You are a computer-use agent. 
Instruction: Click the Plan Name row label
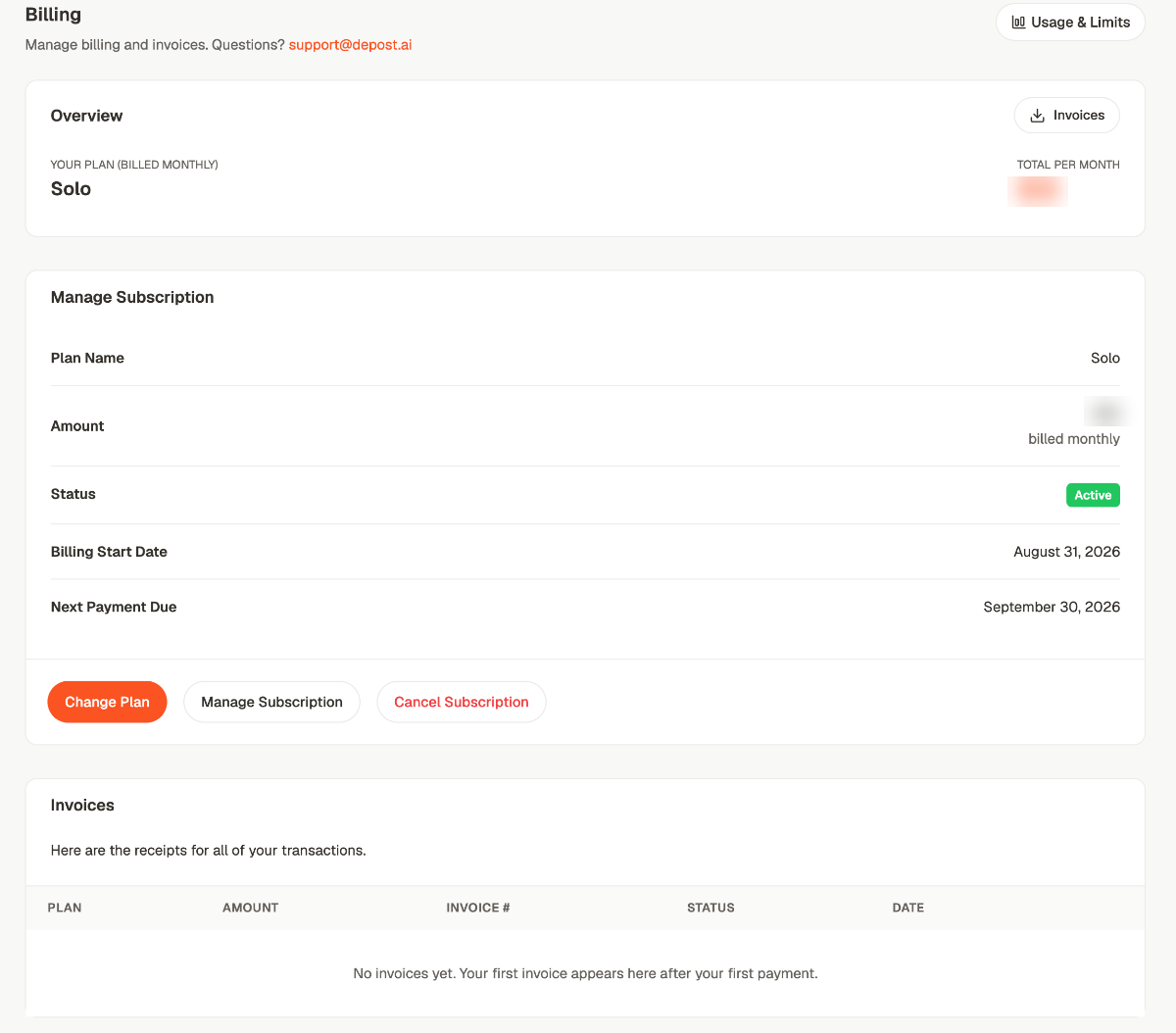tap(87, 358)
